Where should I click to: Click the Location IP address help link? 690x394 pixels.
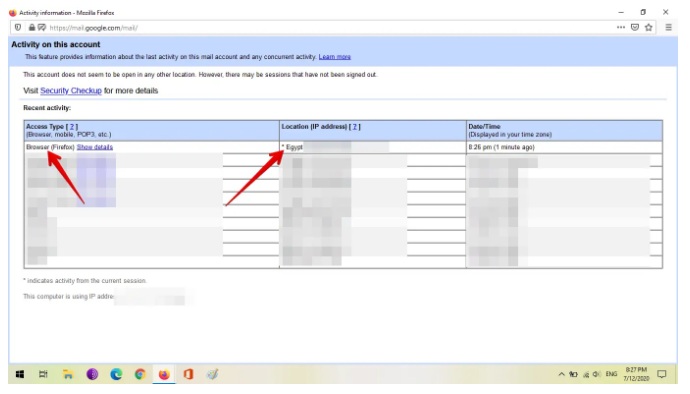[x=355, y=127]
